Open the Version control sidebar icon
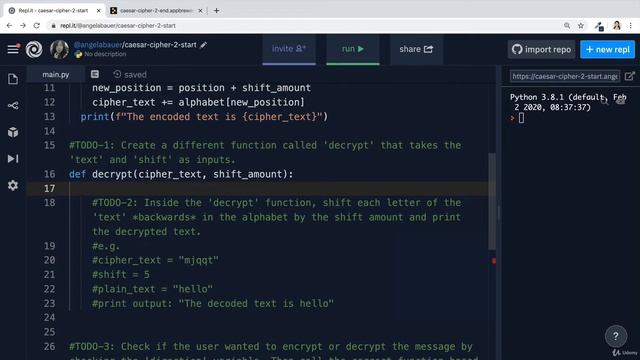This screenshot has height=360, width=640. (13, 106)
